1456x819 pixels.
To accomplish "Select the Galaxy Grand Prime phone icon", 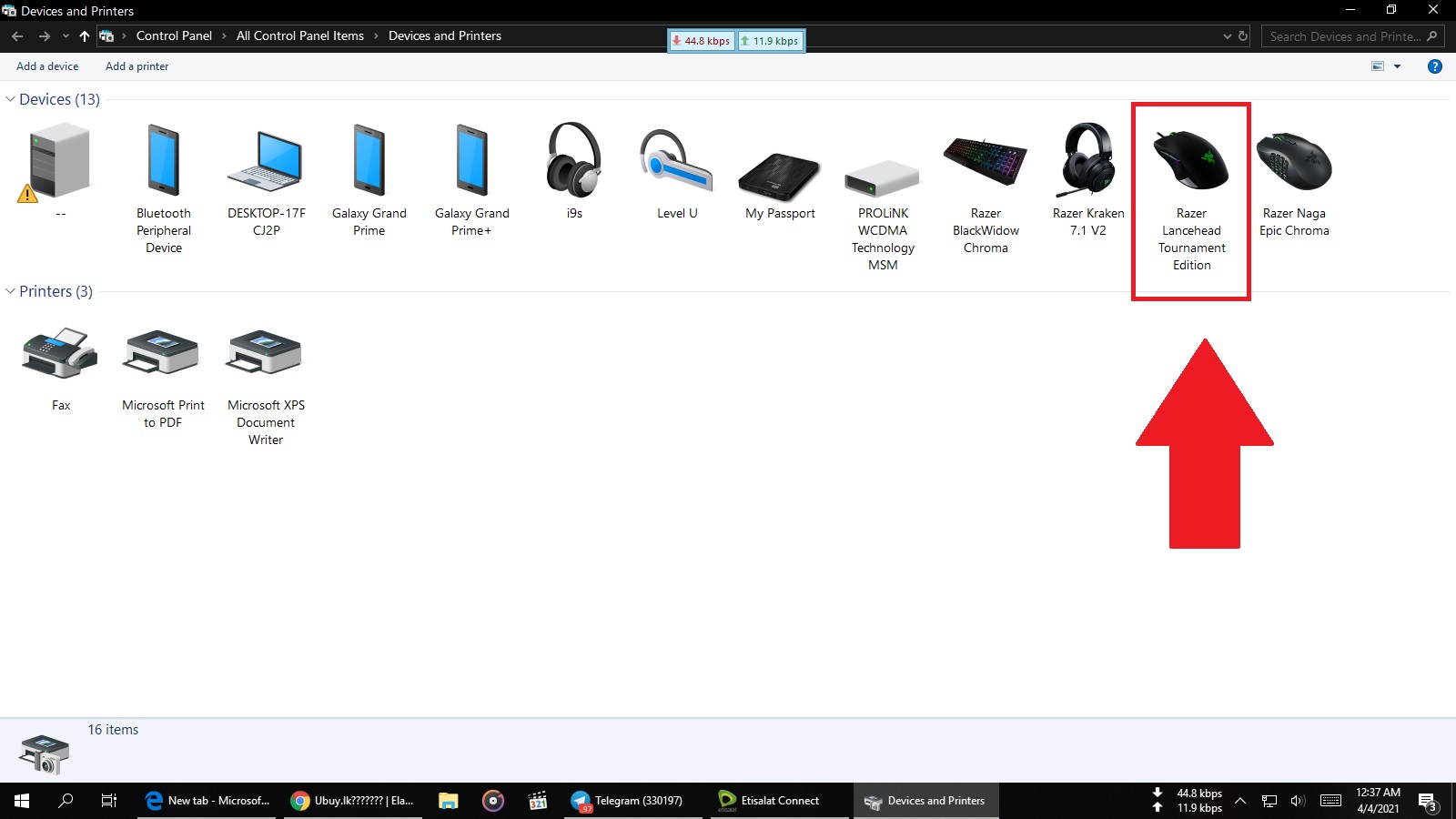I will click(x=369, y=162).
